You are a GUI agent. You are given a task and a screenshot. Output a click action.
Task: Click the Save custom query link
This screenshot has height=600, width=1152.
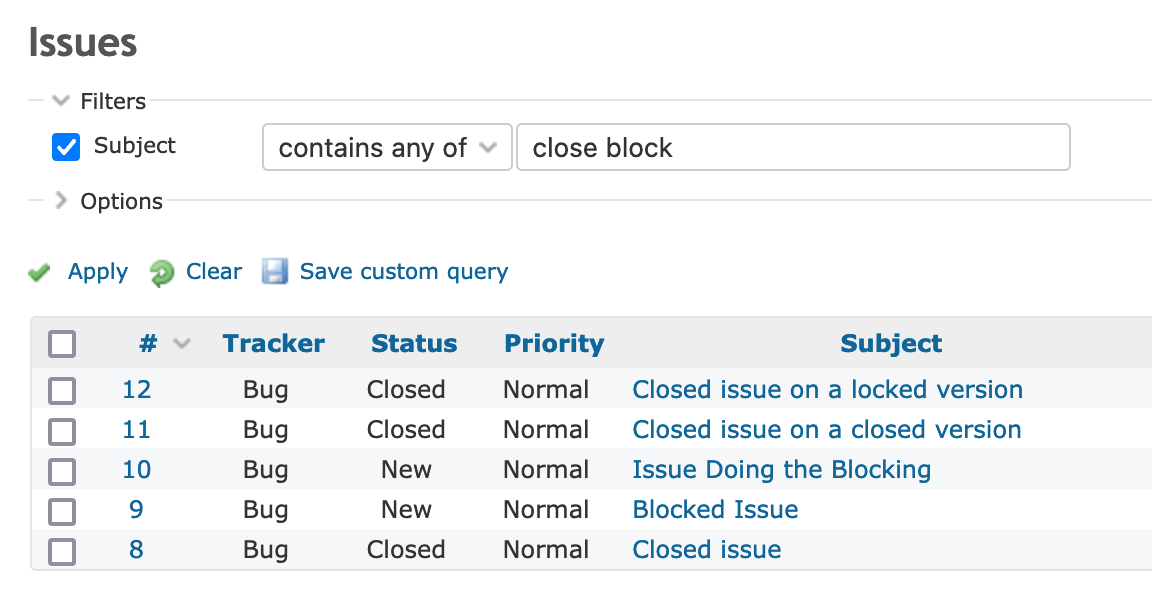click(403, 272)
